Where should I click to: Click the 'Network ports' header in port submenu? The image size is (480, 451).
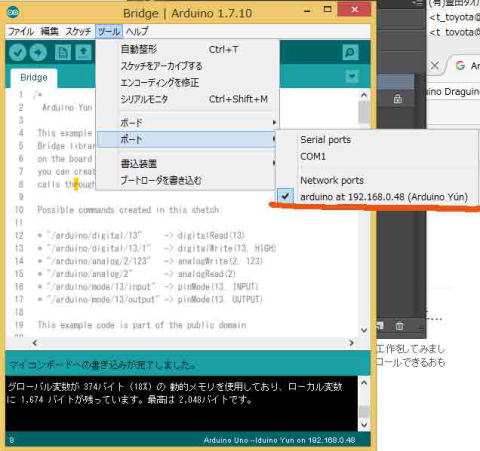pyautogui.click(x=332, y=180)
